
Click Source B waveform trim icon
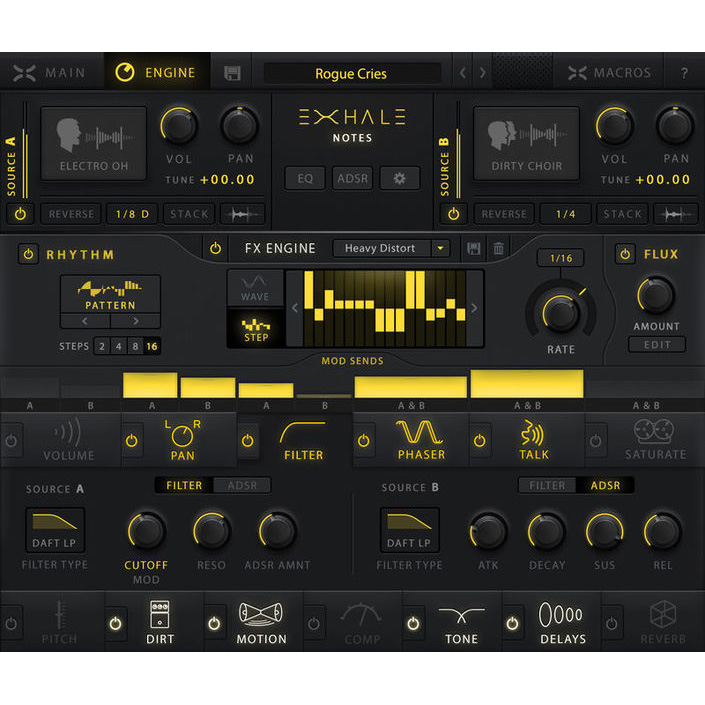coord(675,214)
